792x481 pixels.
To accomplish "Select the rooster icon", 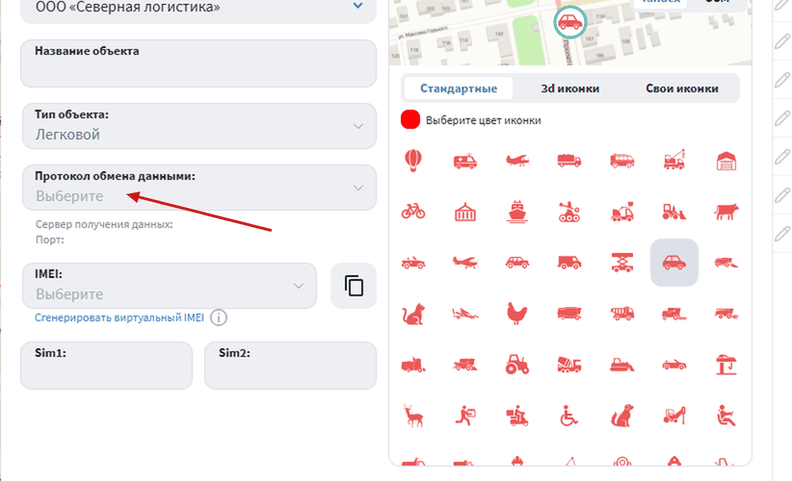I will 517,313.
